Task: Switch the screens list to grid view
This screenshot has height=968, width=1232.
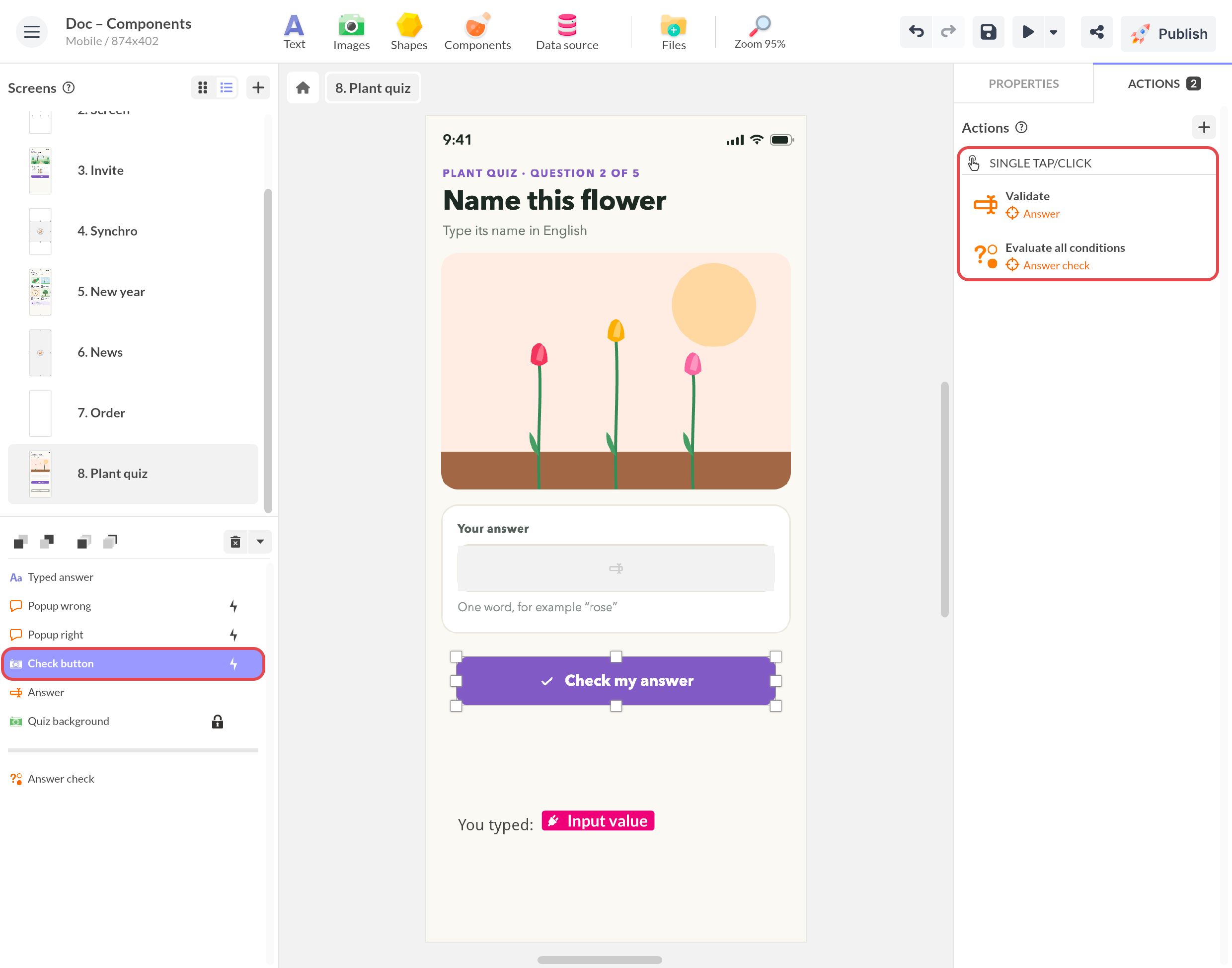Action: point(203,88)
